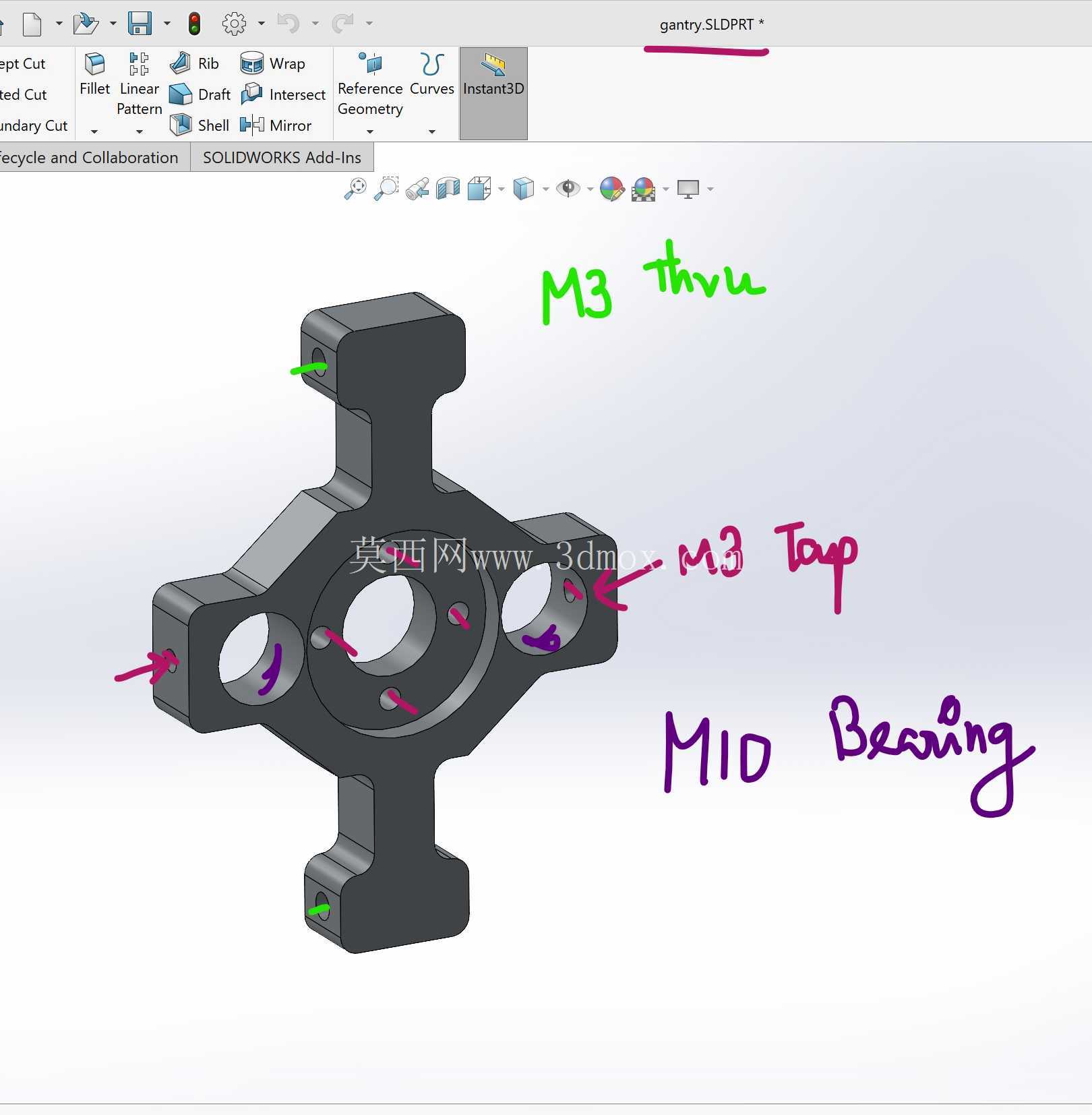The width and height of the screenshot is (1092, 1115).
Task: Toggle the Section View icon
Action: tap(448, 189)
